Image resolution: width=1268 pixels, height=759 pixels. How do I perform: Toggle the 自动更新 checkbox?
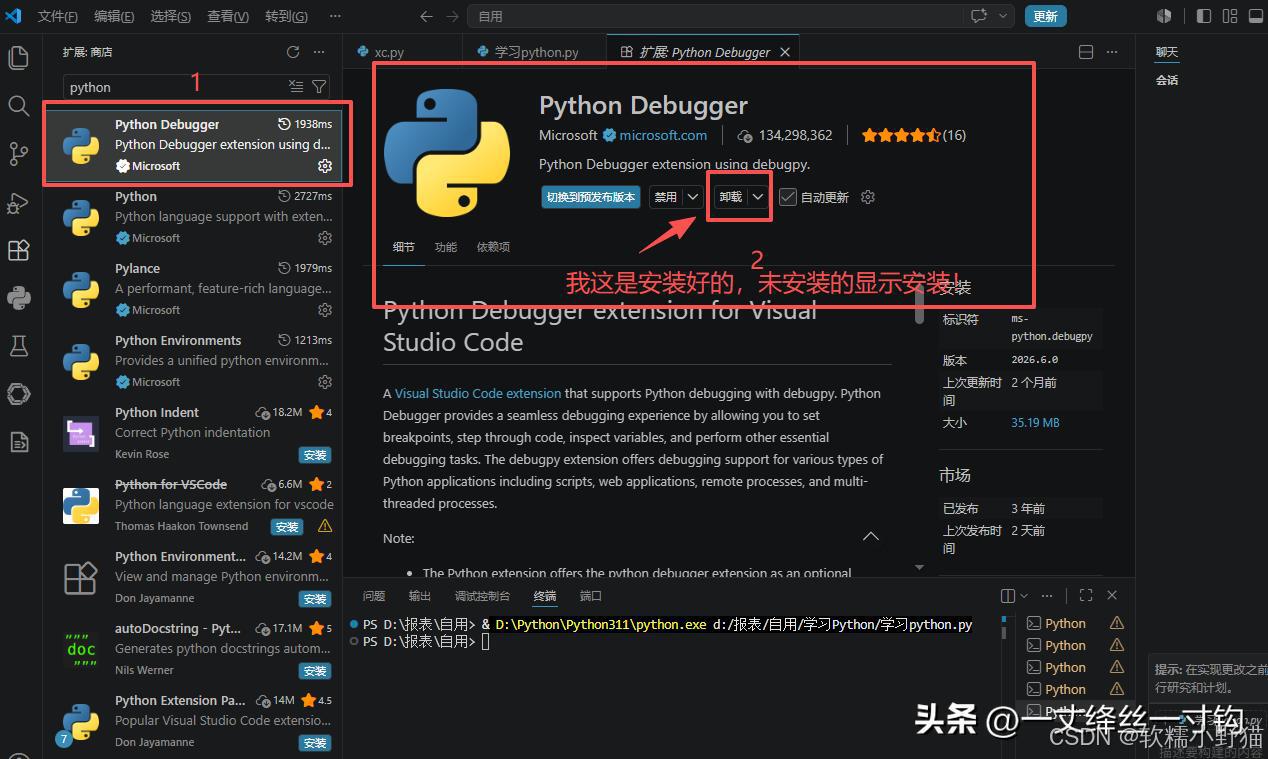point(788,197)
